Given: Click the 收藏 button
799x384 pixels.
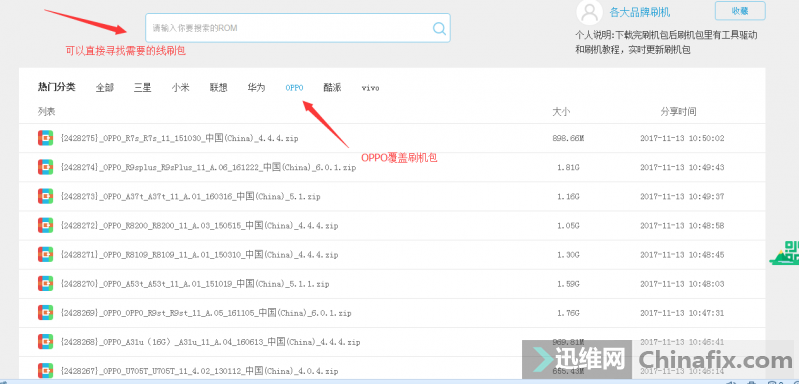Looking at the screenshot, I should (x=740, y=11).
